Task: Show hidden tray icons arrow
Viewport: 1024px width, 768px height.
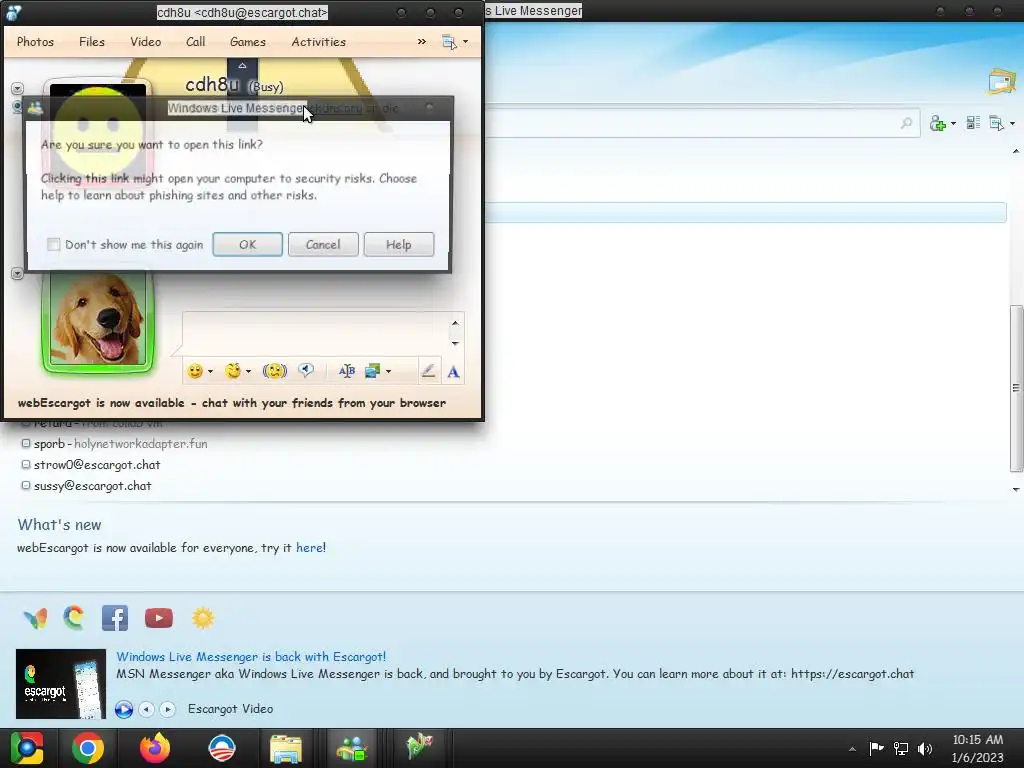Action: (x=852, y=749)
